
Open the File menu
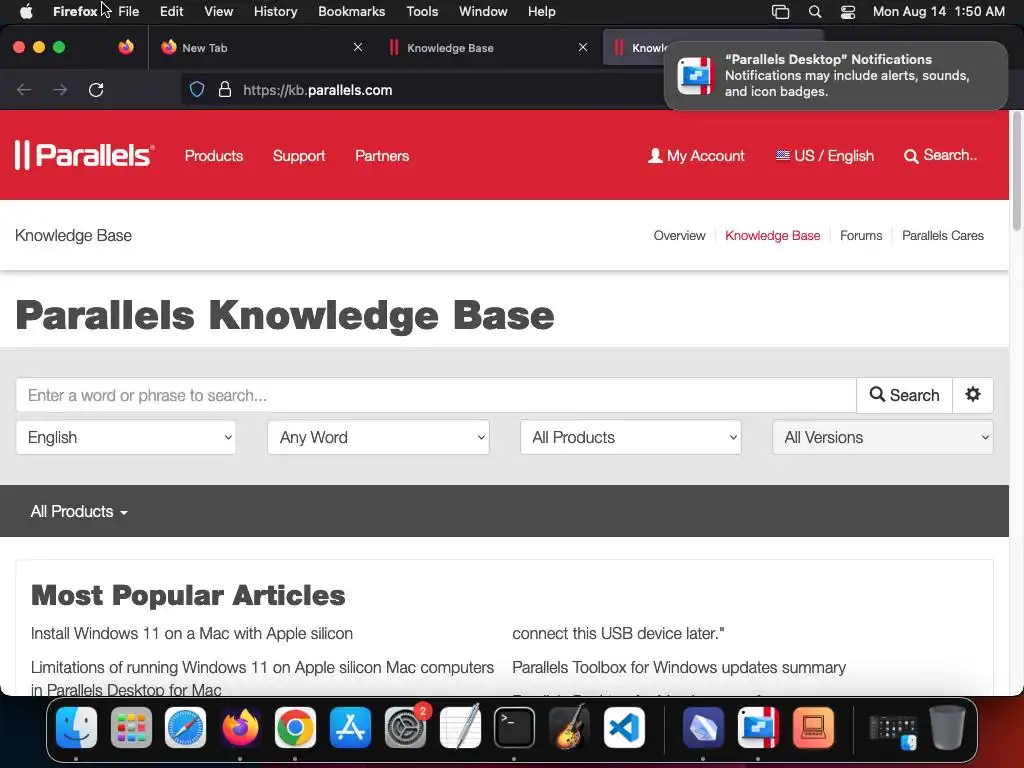129,11
